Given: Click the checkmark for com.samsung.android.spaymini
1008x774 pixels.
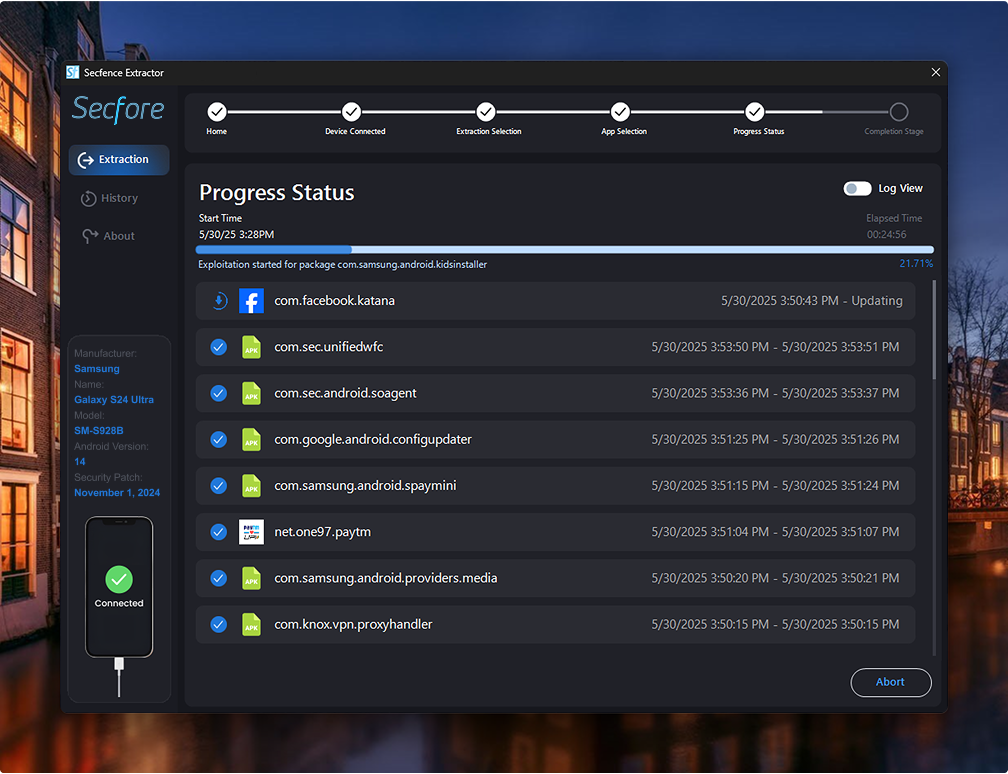Looking at the screenshot, I should coord(219,486).
